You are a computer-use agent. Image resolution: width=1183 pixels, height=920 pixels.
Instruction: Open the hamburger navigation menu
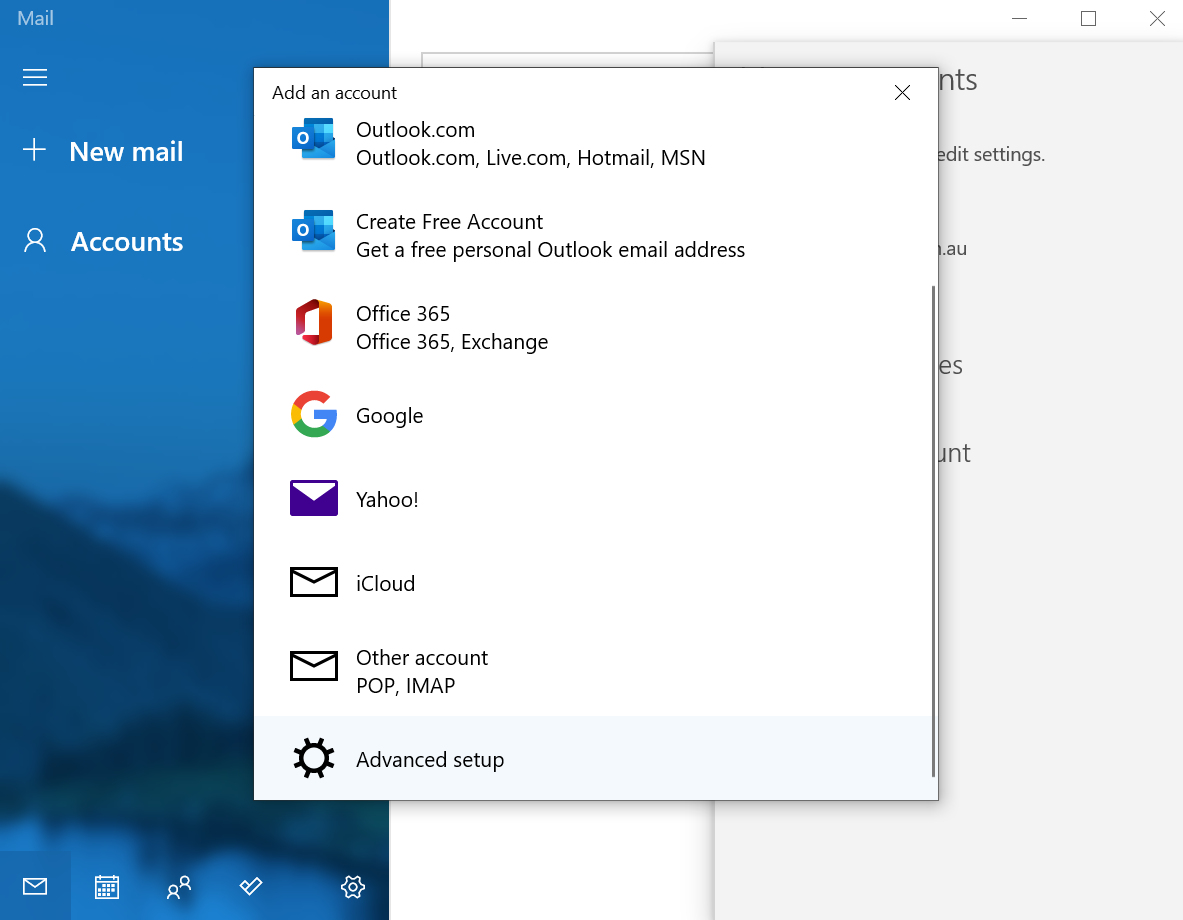(35, 77)
